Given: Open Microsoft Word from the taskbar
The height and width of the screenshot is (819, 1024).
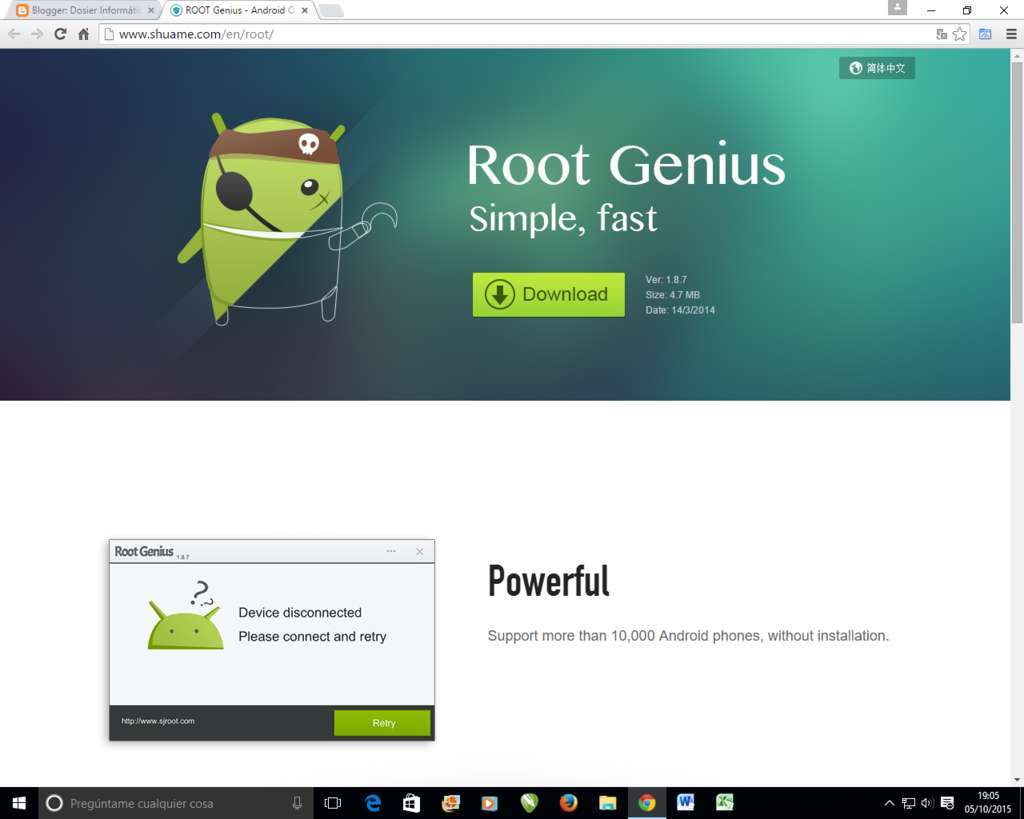Looking at the screenshot, I should point(685,802).
